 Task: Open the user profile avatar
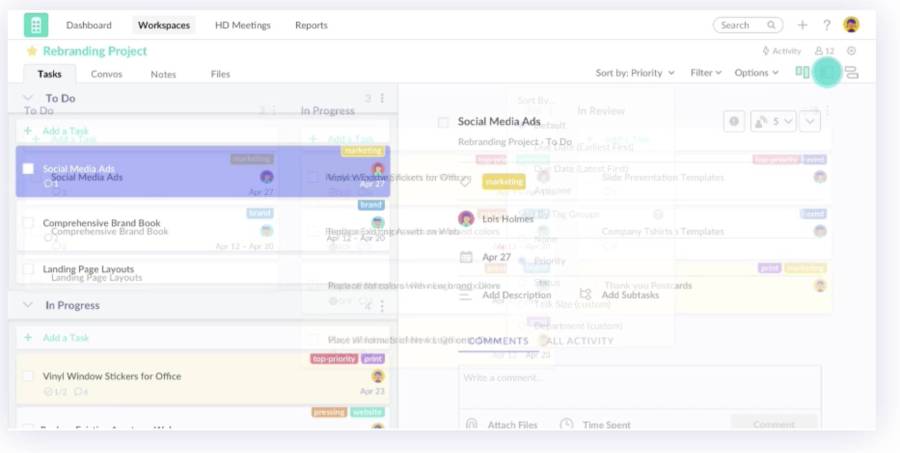click(851, 25)
